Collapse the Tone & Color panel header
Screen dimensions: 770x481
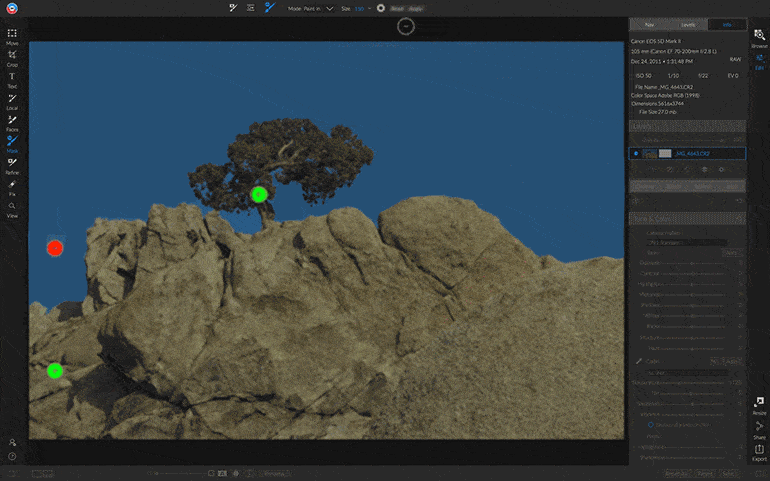click(688, 218)
